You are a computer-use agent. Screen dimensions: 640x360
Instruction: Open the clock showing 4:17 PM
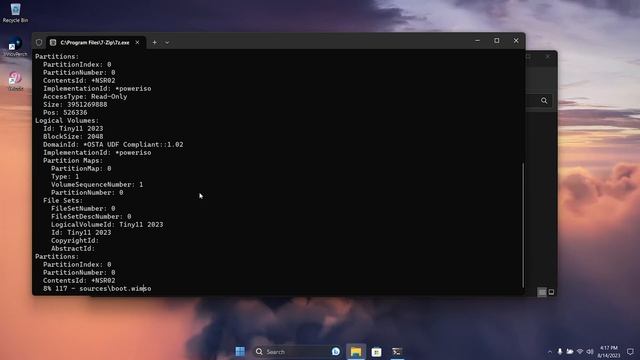click(x=609, y=351)
